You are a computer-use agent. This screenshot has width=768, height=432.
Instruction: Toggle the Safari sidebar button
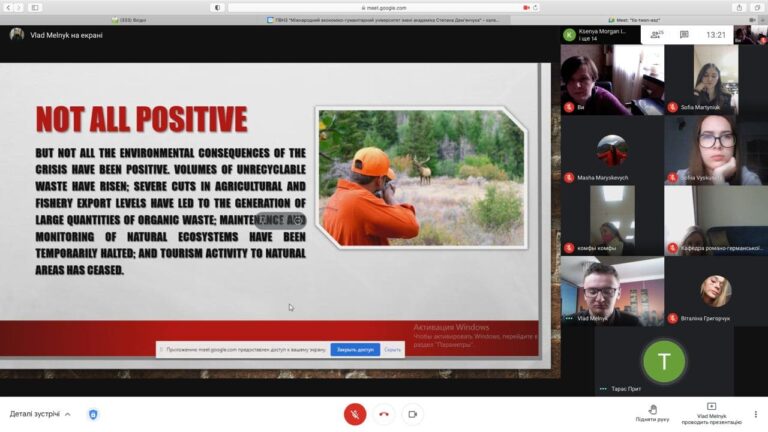[35, 8]
